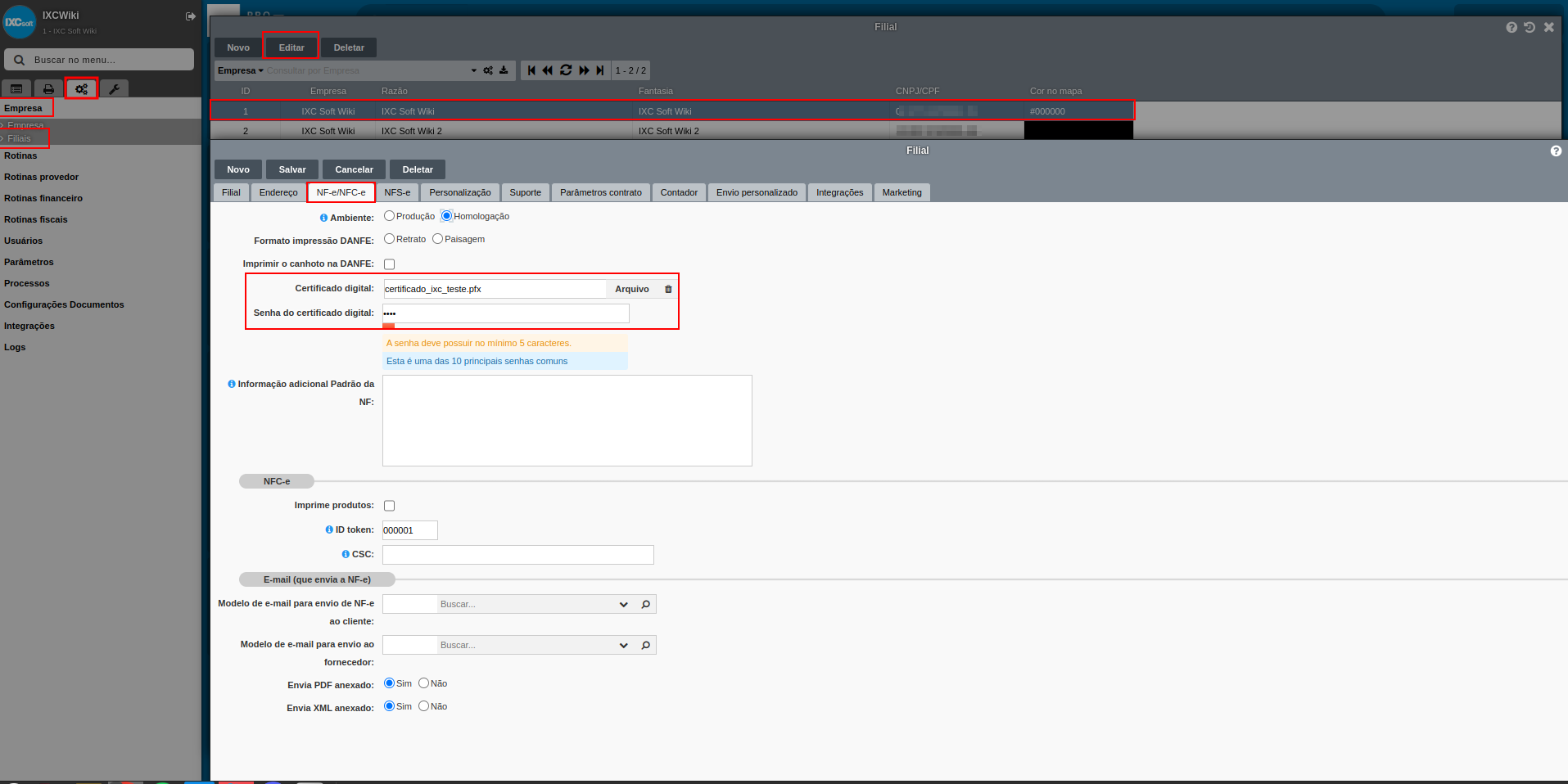Toggle Imprime produtos checkbox

tap(389, 506)
